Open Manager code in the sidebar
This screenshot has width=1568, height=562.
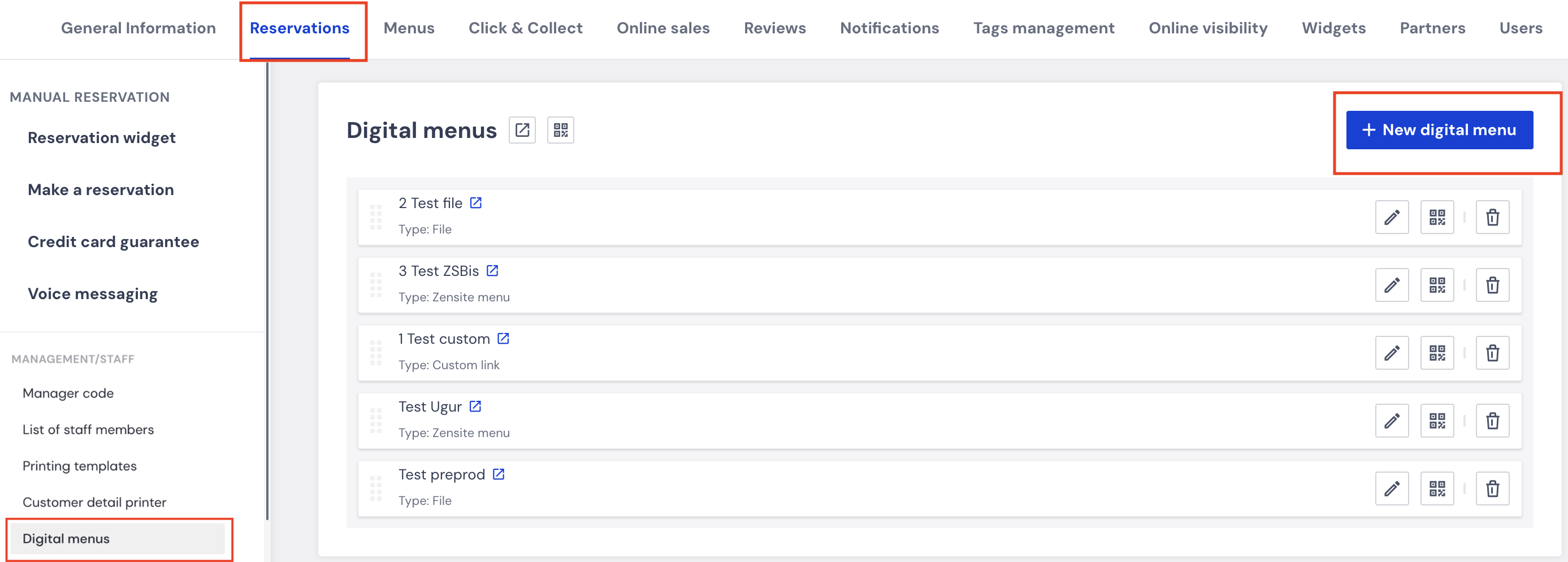[x=68, y=394]
